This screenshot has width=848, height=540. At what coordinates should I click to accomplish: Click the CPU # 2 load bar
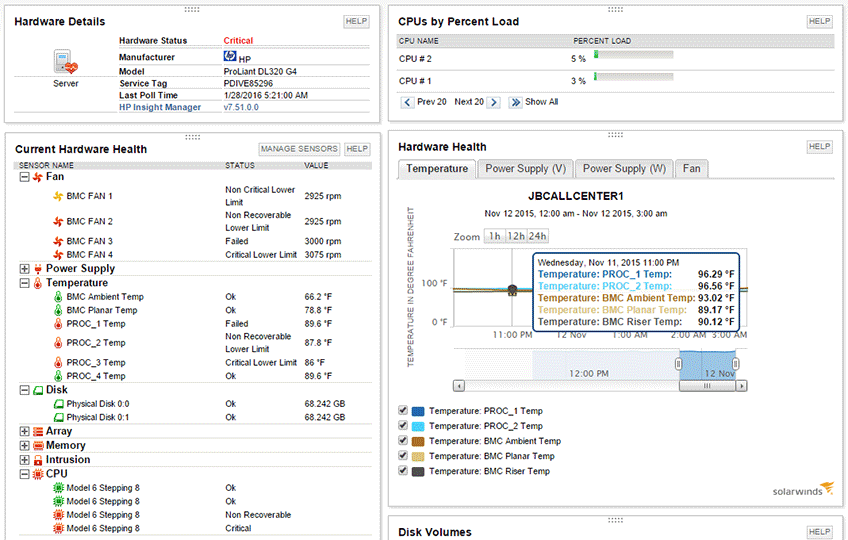point(634,55)
